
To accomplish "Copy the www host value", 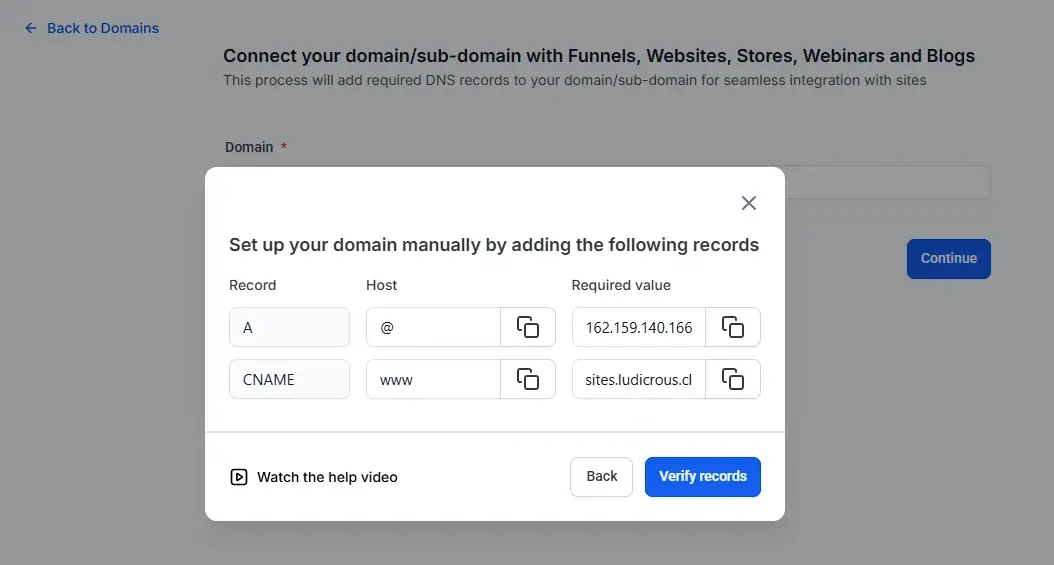I will [x=528, y=379].
